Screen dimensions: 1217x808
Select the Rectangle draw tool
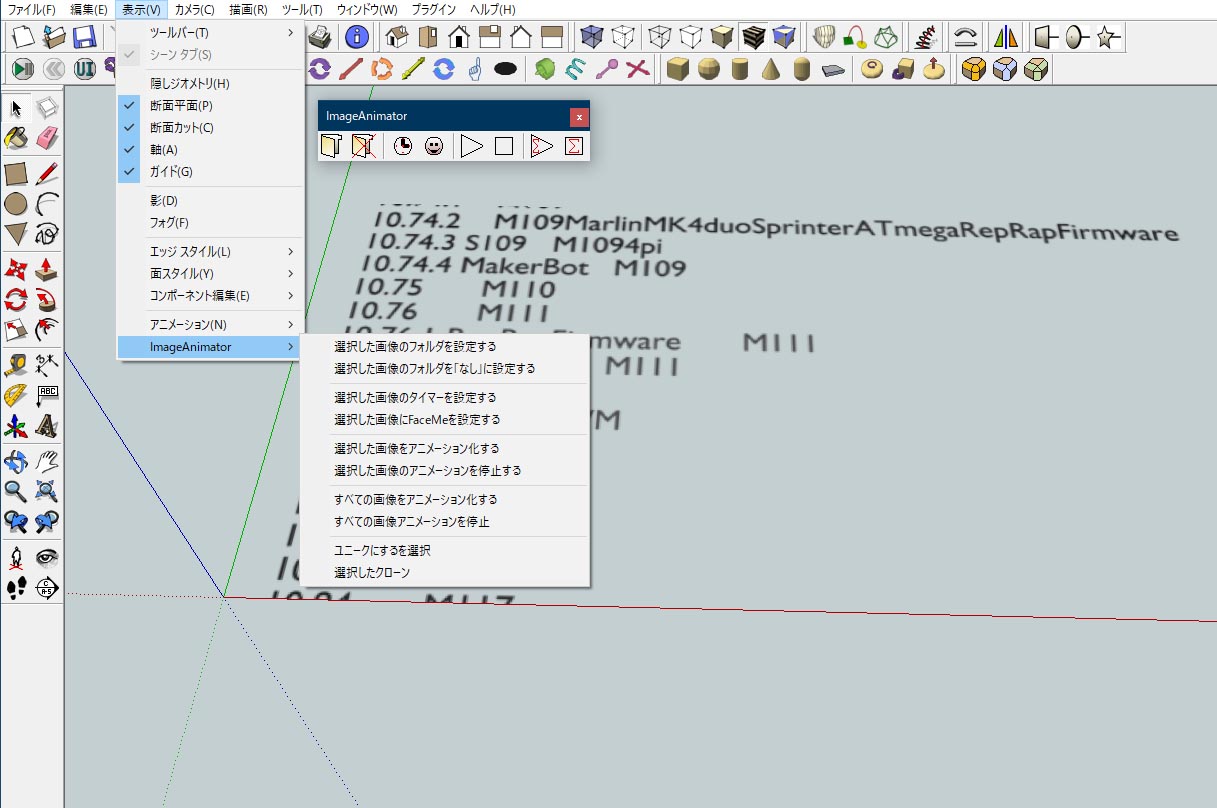(x=14, y=173)
